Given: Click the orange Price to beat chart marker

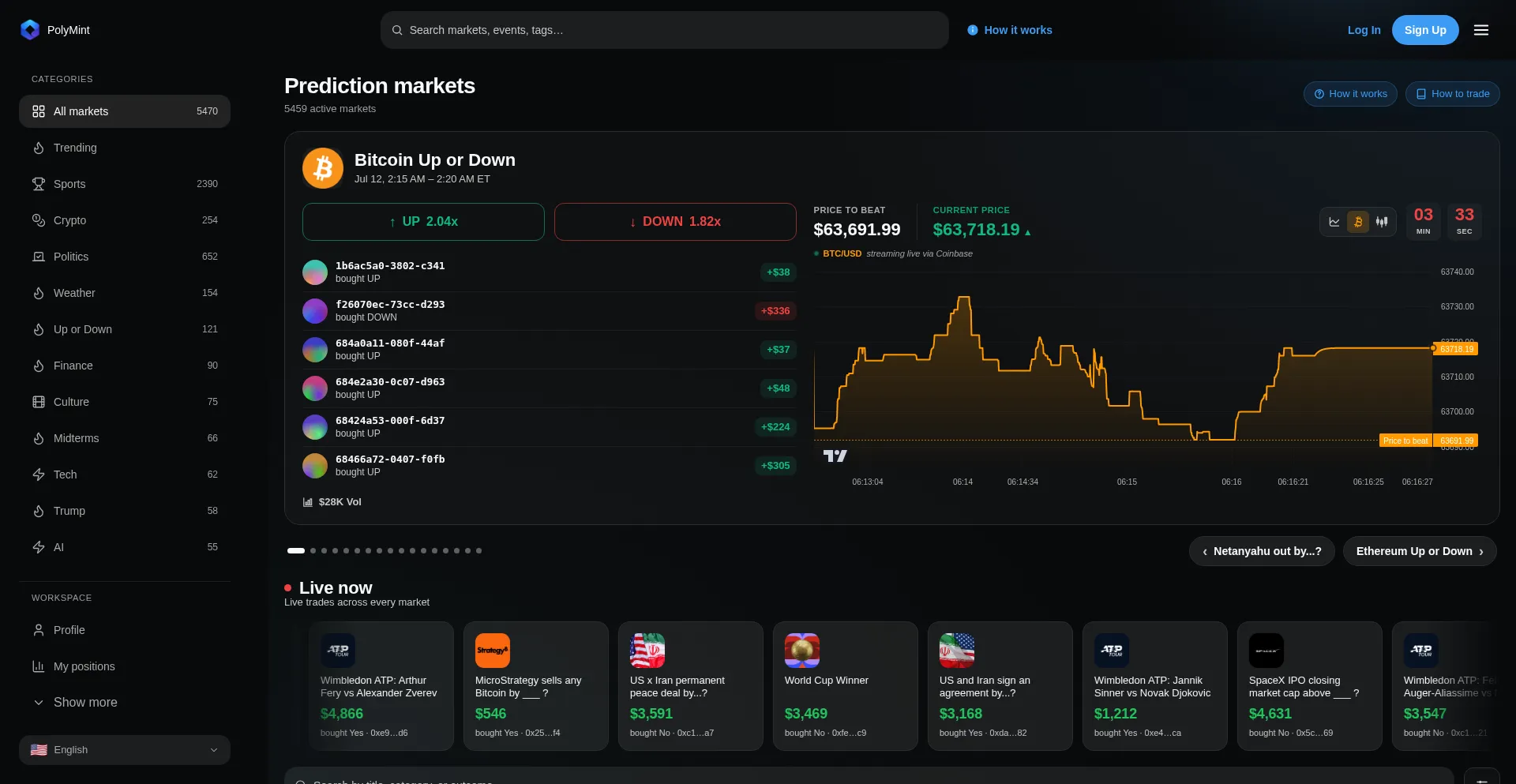Looking at the screenshot, I should point(1405,441).
